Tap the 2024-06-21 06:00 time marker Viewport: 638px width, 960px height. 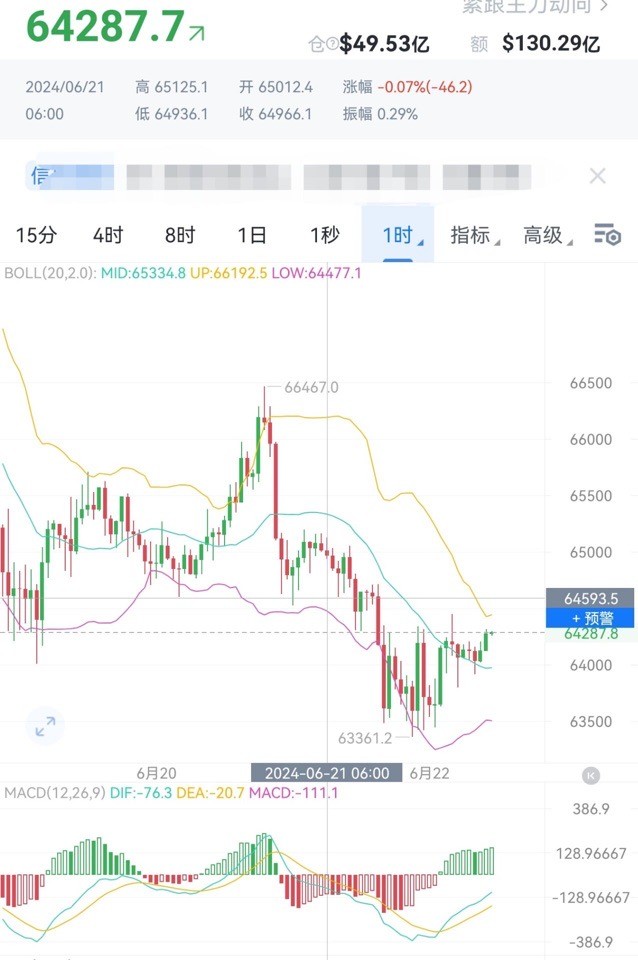pos(327,773)
